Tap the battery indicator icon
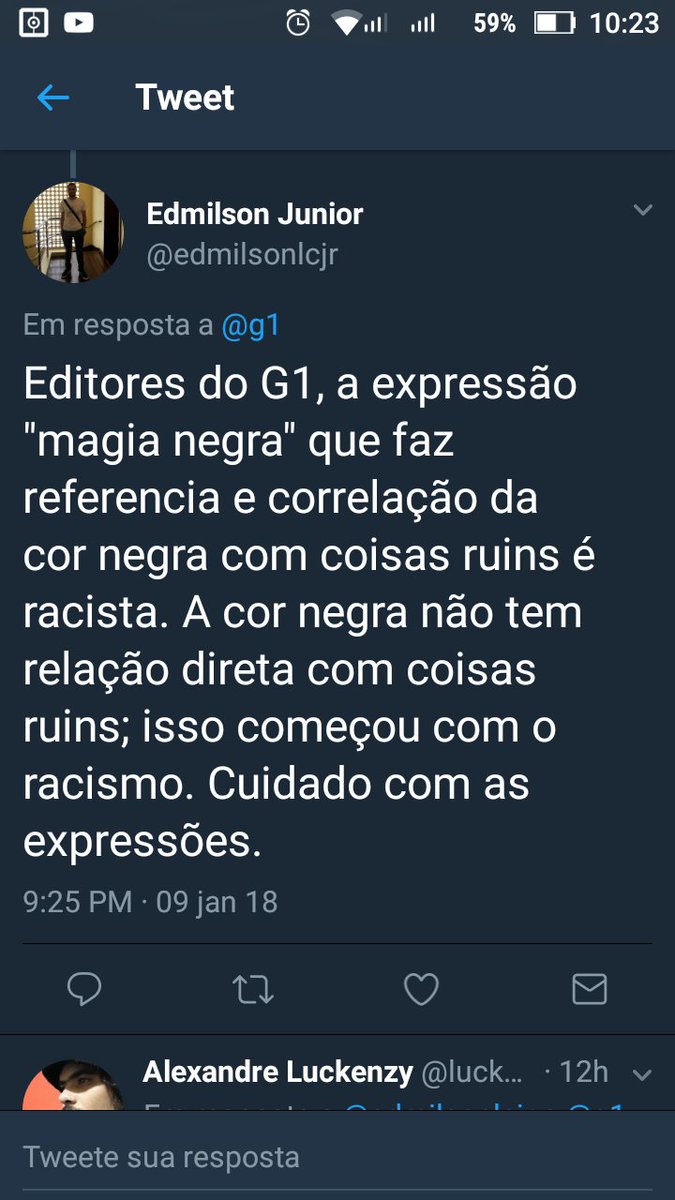 tap(553, 23)
